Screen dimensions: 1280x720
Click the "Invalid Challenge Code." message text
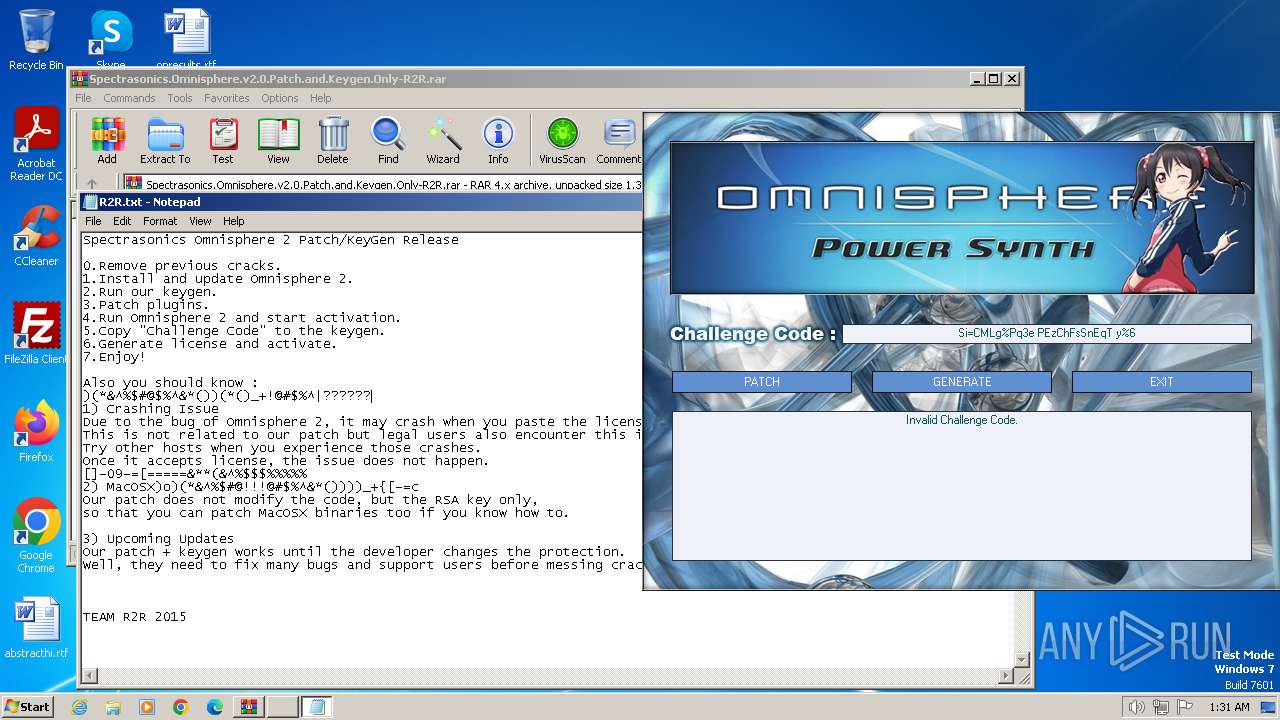(961, 420)
